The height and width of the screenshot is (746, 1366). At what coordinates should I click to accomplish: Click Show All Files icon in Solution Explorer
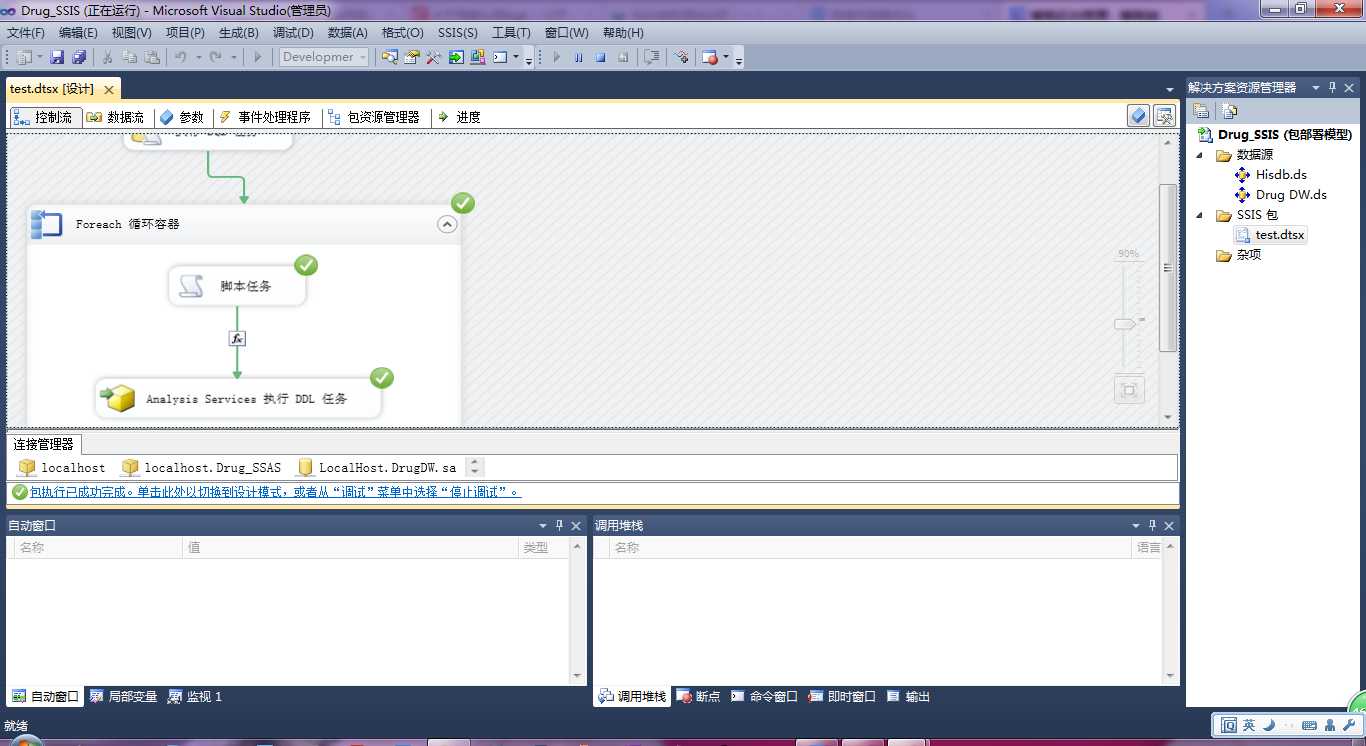point(1230,111)
